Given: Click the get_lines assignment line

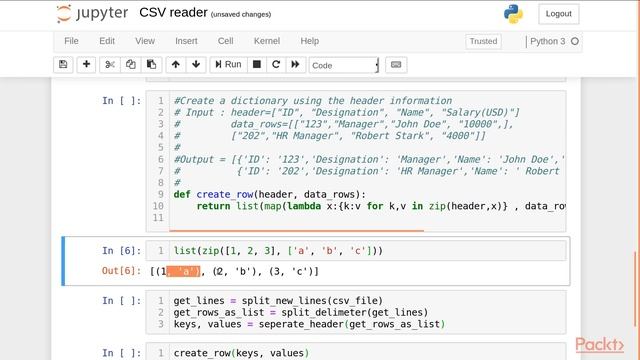Looking at the screenshot, I should pyautogui.click(x=278, y=301).
